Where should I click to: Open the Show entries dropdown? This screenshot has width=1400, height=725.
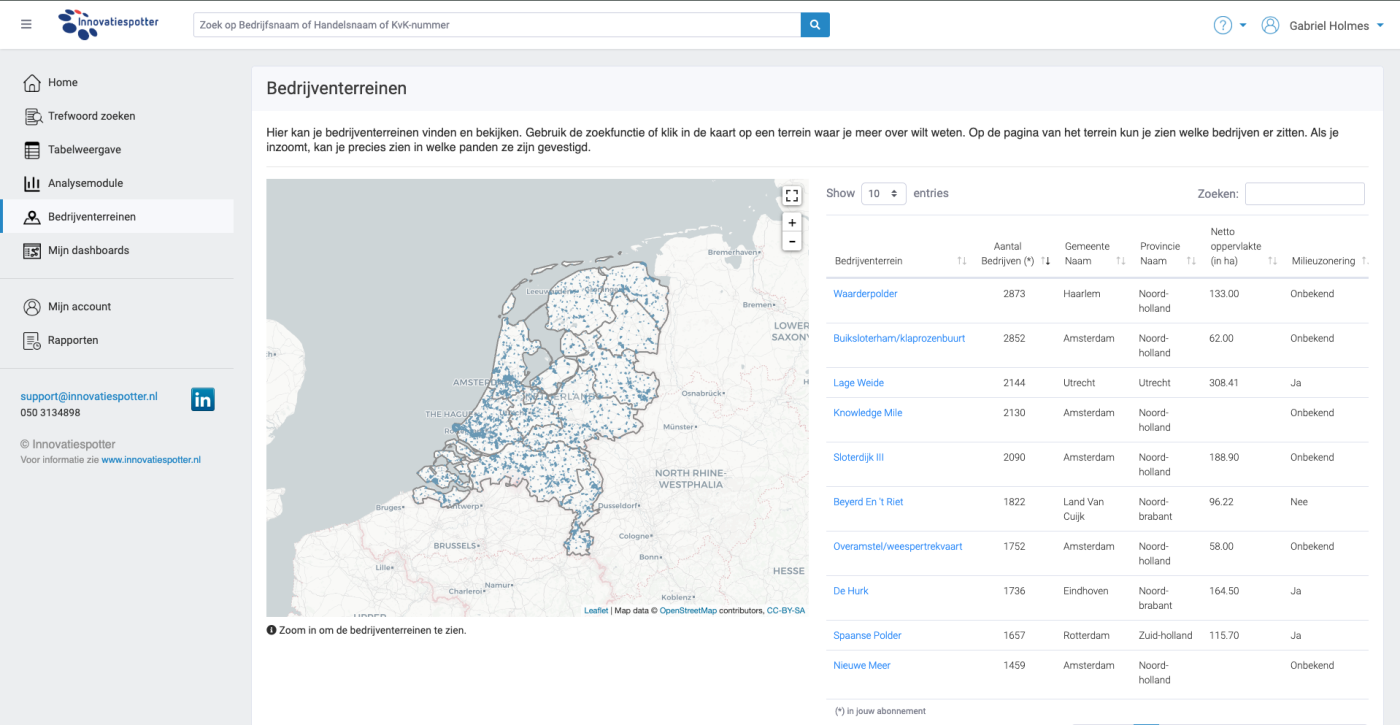tap(883, 194)
